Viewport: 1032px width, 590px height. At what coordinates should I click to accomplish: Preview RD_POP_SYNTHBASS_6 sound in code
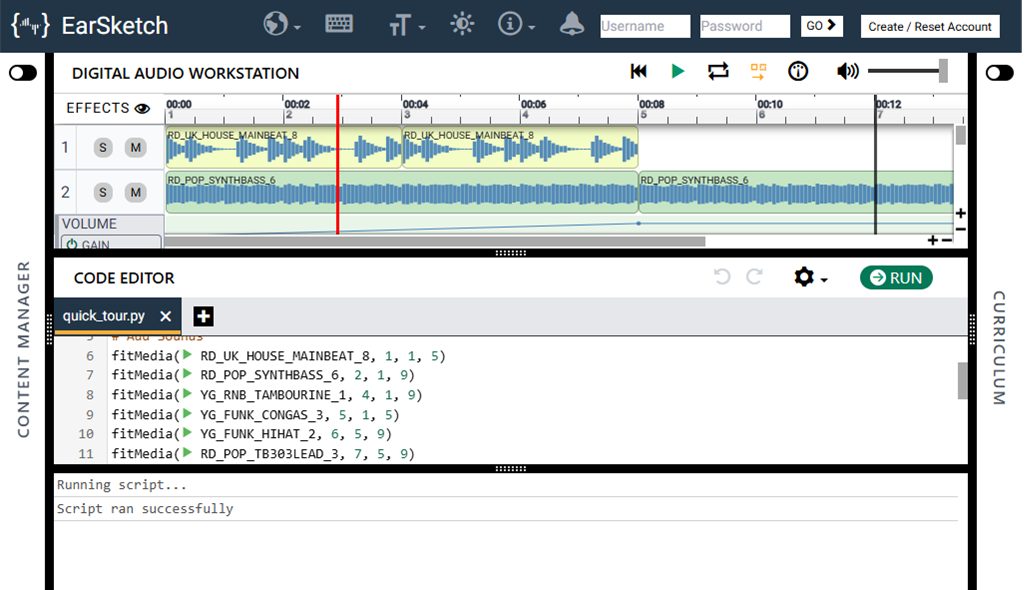point(188,374)
